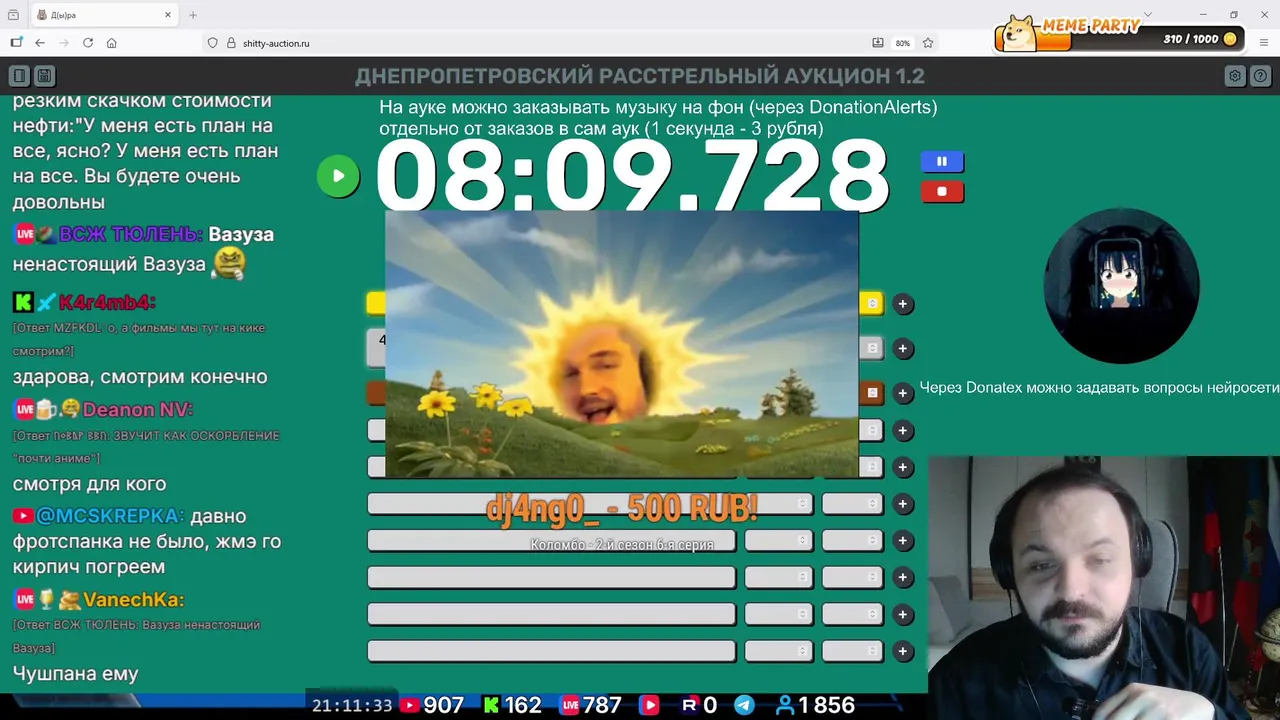Click the 21:11:33 clock in status bar
The image size is (1280, 720).
(352, 705)
